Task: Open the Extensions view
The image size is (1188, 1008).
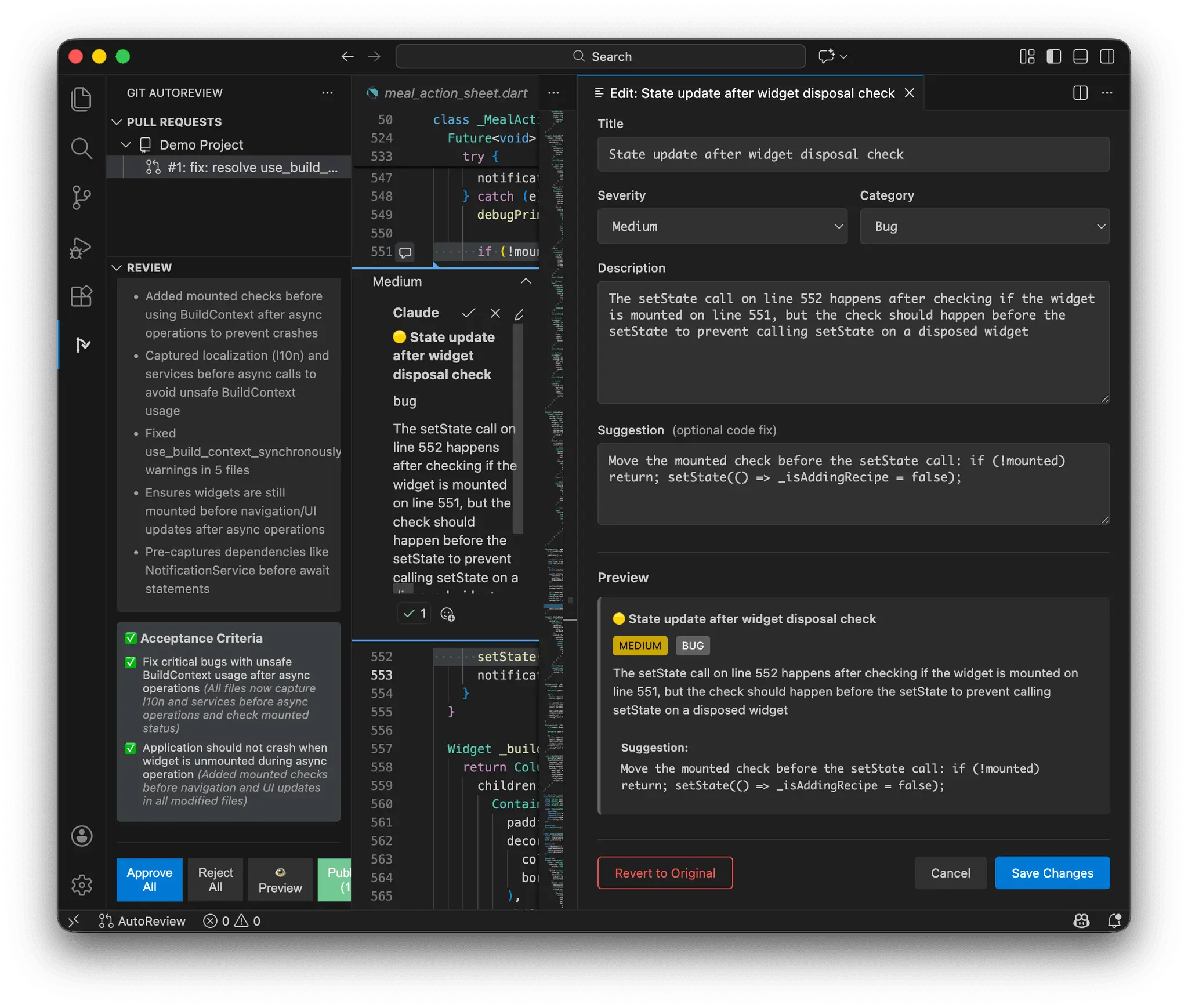Action: pos(81,296)
